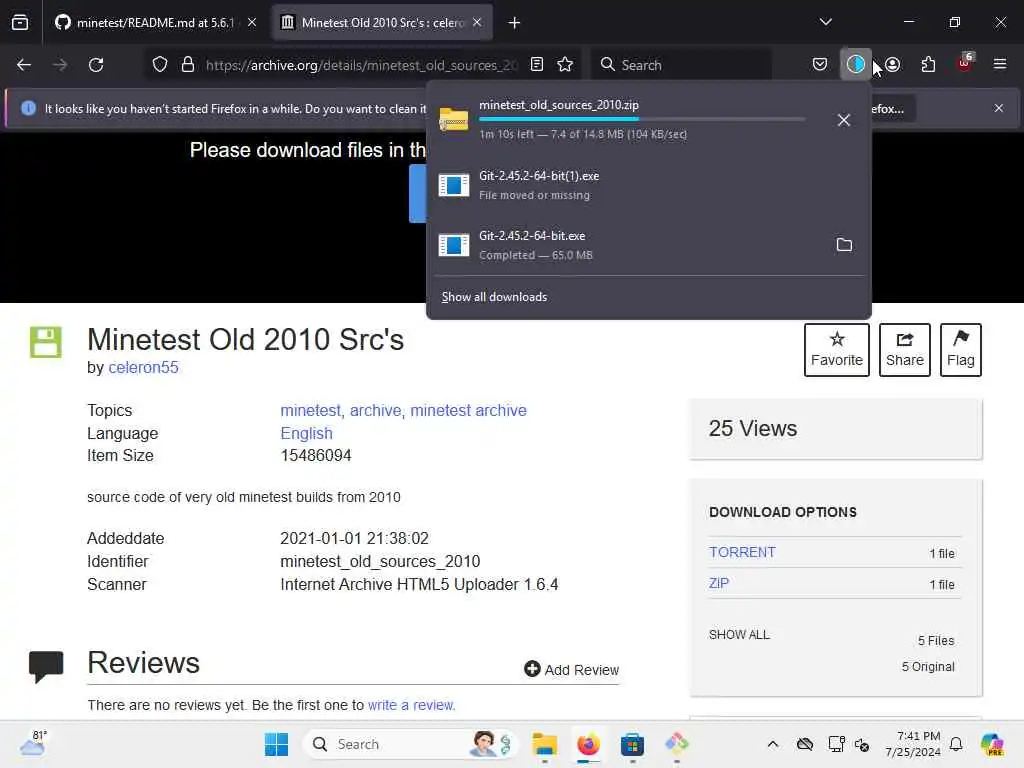Go back to previous page
Viewport: 1024px width, 768px height.
pos(24,65)
